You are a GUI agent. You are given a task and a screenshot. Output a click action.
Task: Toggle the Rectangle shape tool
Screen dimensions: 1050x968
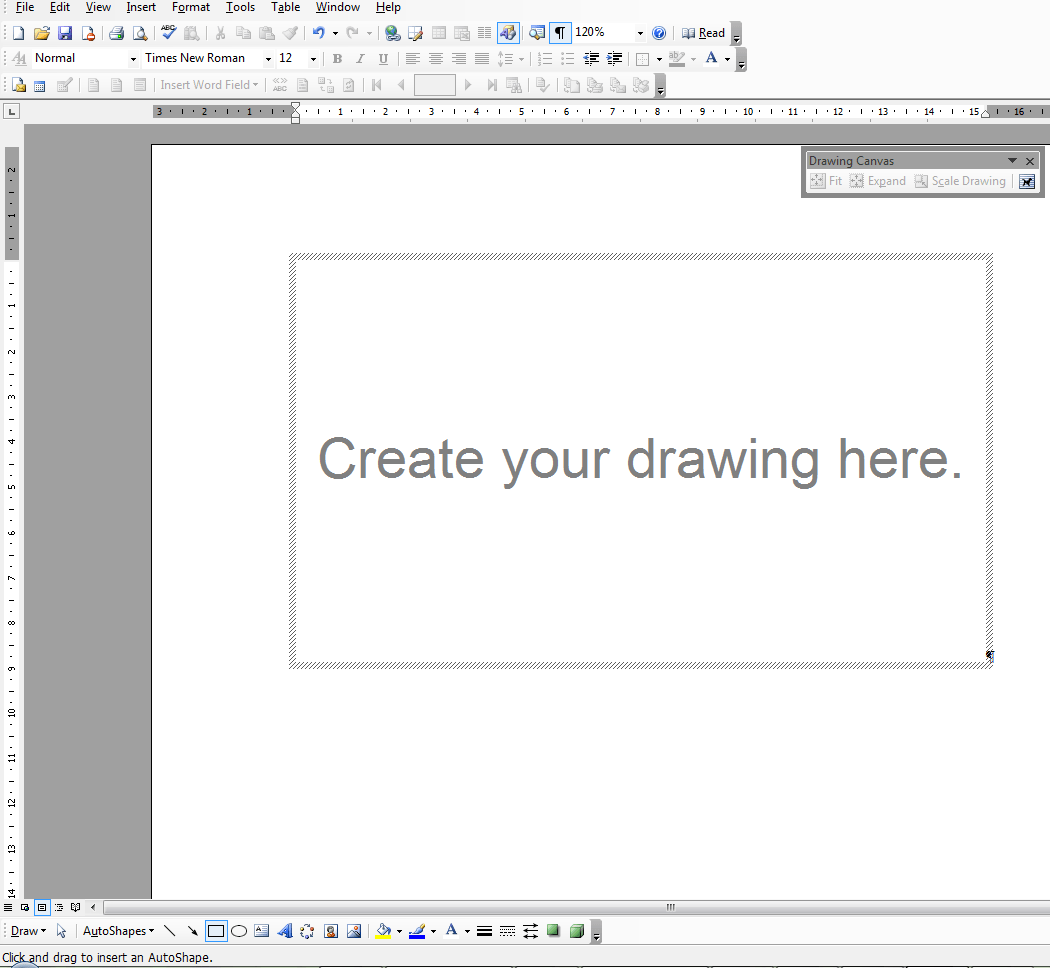[x=216, y=931]
